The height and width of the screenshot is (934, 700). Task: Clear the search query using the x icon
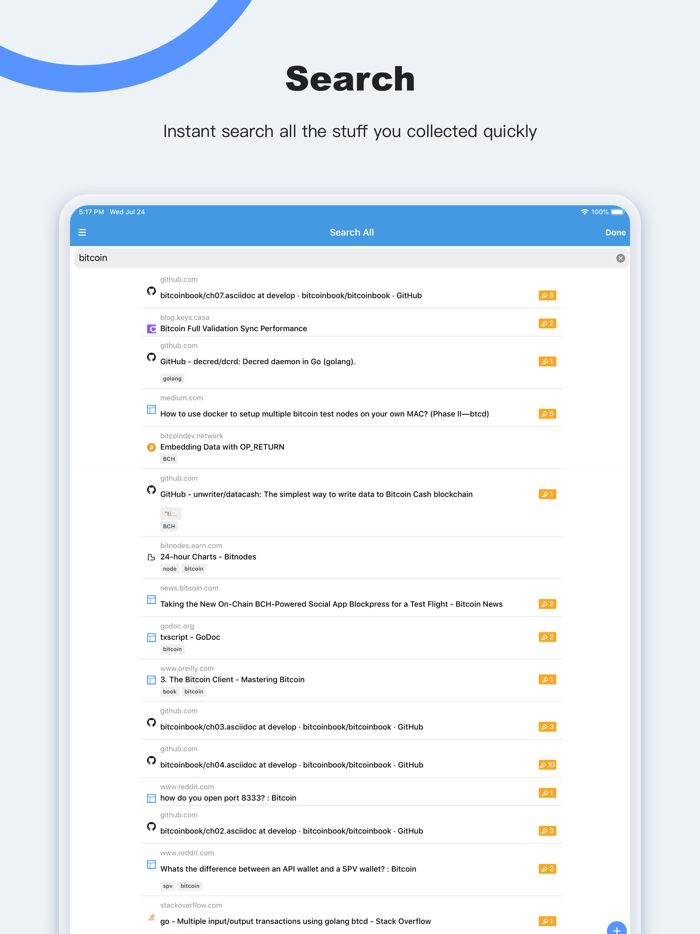point(620,257)
